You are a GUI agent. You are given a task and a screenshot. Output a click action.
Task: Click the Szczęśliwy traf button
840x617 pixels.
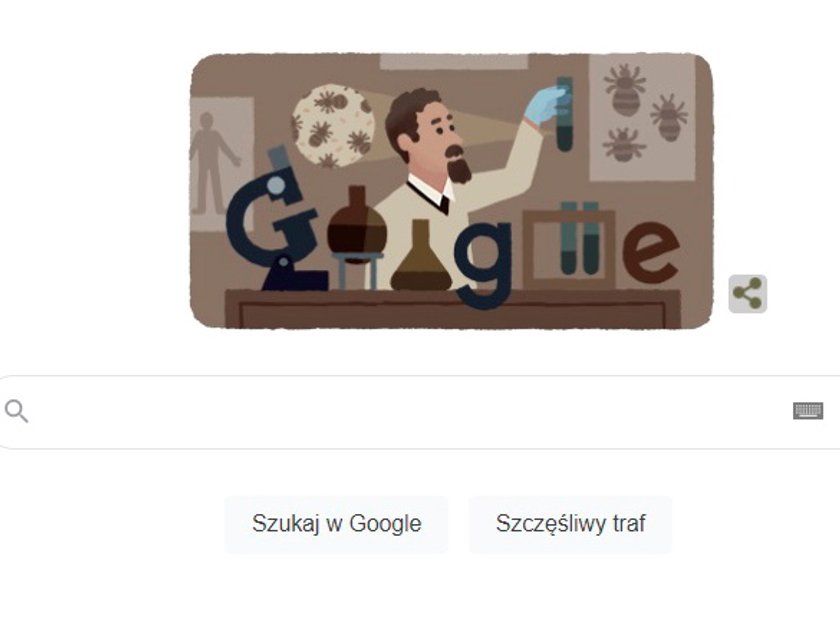point(570,524)
